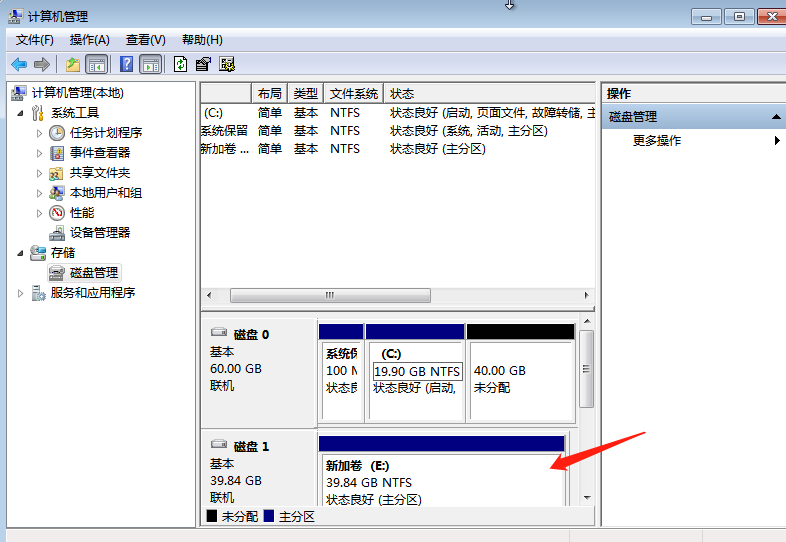Click 60.00 GB size label of 磁盘 0

coord(236,369)
